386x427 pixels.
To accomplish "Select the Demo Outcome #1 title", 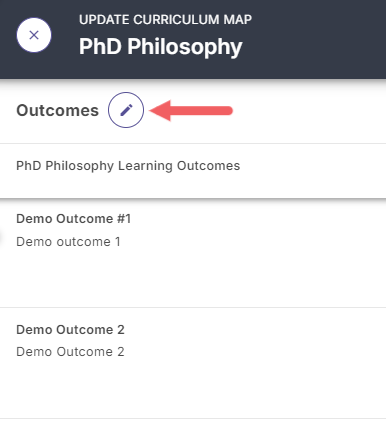I will (73, 219).
